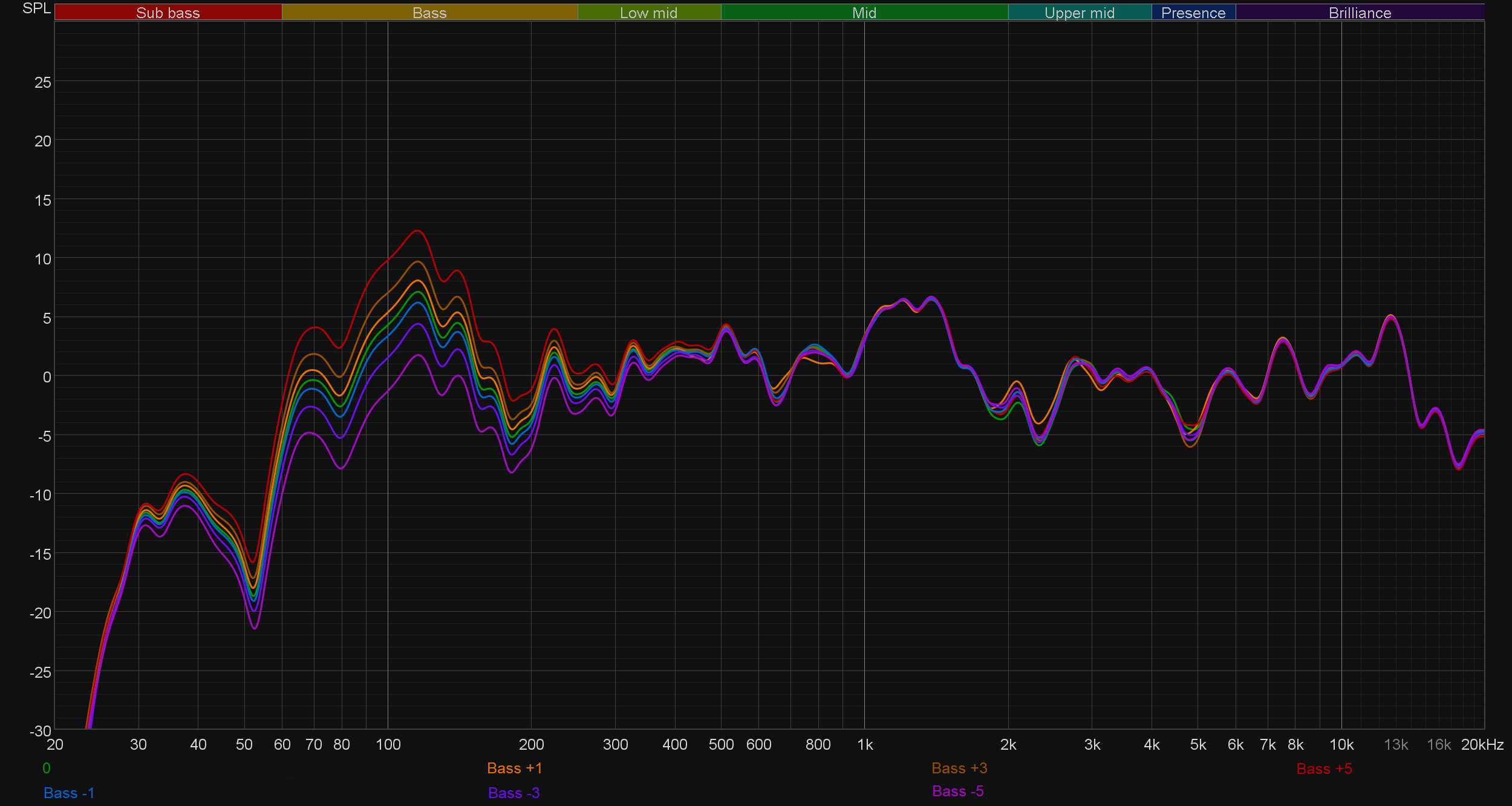This screenshot has height=806, width=1512.
Task: Click the Brilliance band header
Action: tap(1359, 13)
